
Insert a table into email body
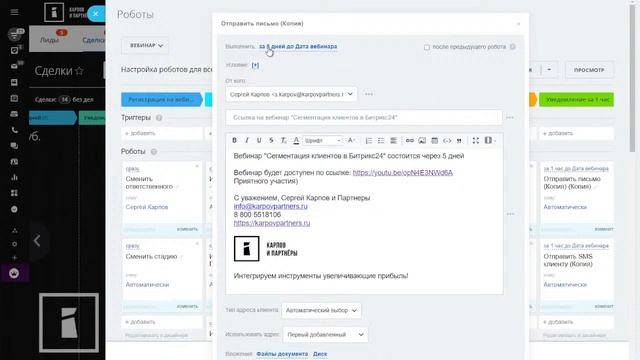(435, 140)
